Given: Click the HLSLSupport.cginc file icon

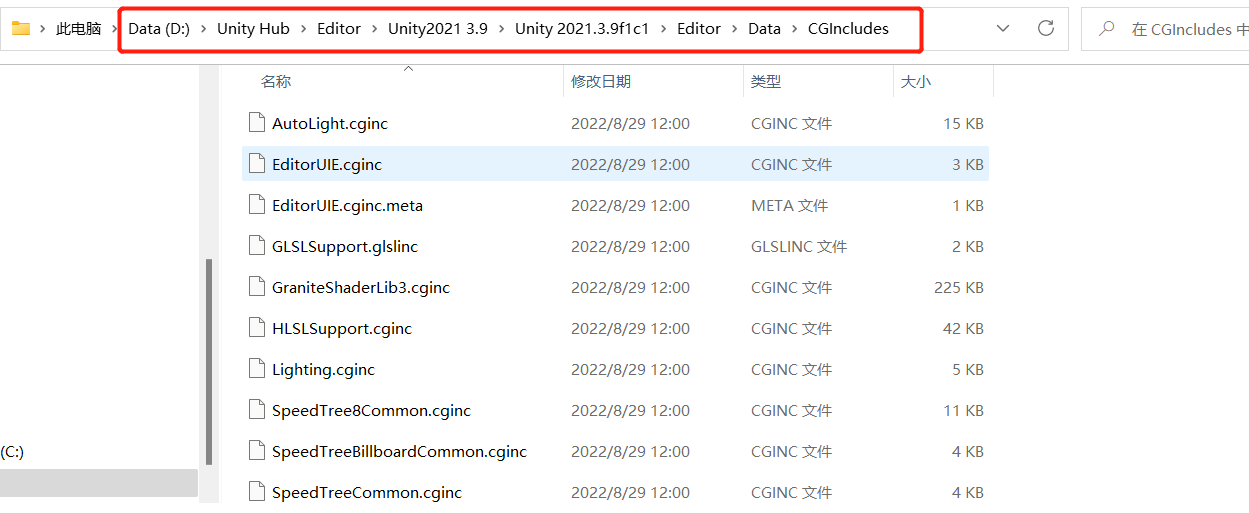Looking at the screenshot, I should (x=257, y=328).
